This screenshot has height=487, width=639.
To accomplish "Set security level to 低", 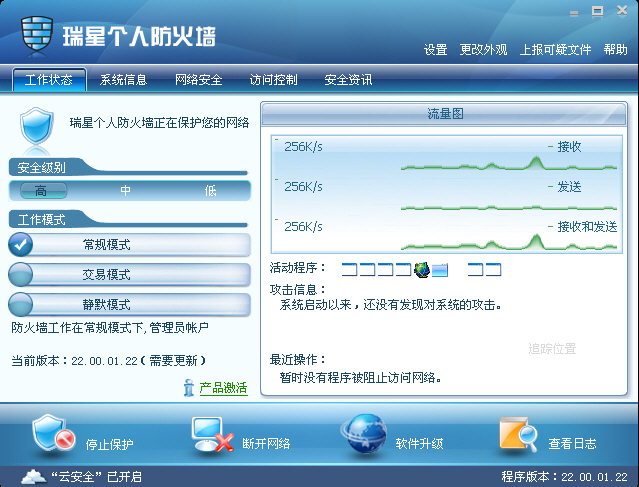I will tap(210, 190).
